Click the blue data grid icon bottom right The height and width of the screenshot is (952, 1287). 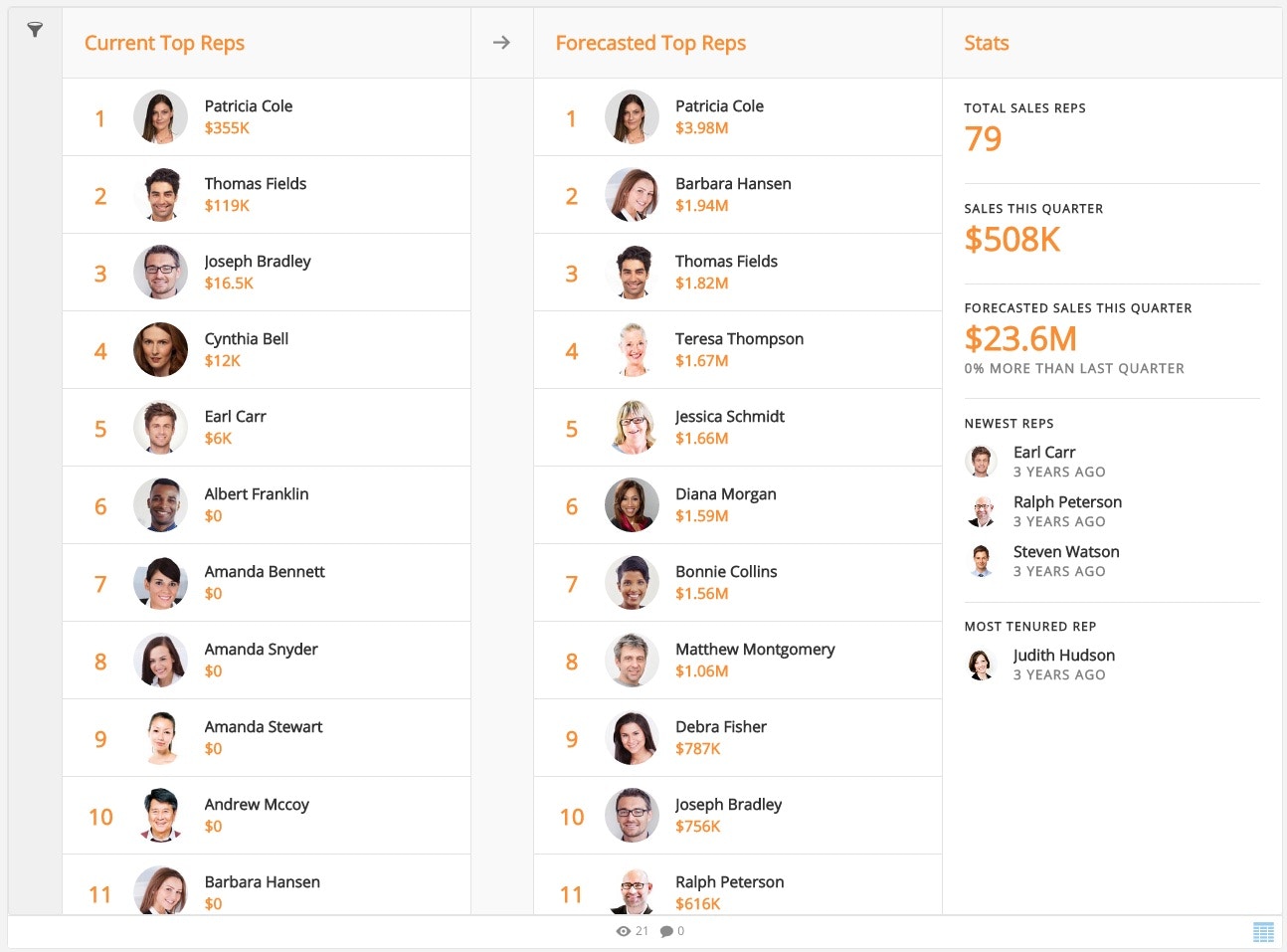(1262, 931)
